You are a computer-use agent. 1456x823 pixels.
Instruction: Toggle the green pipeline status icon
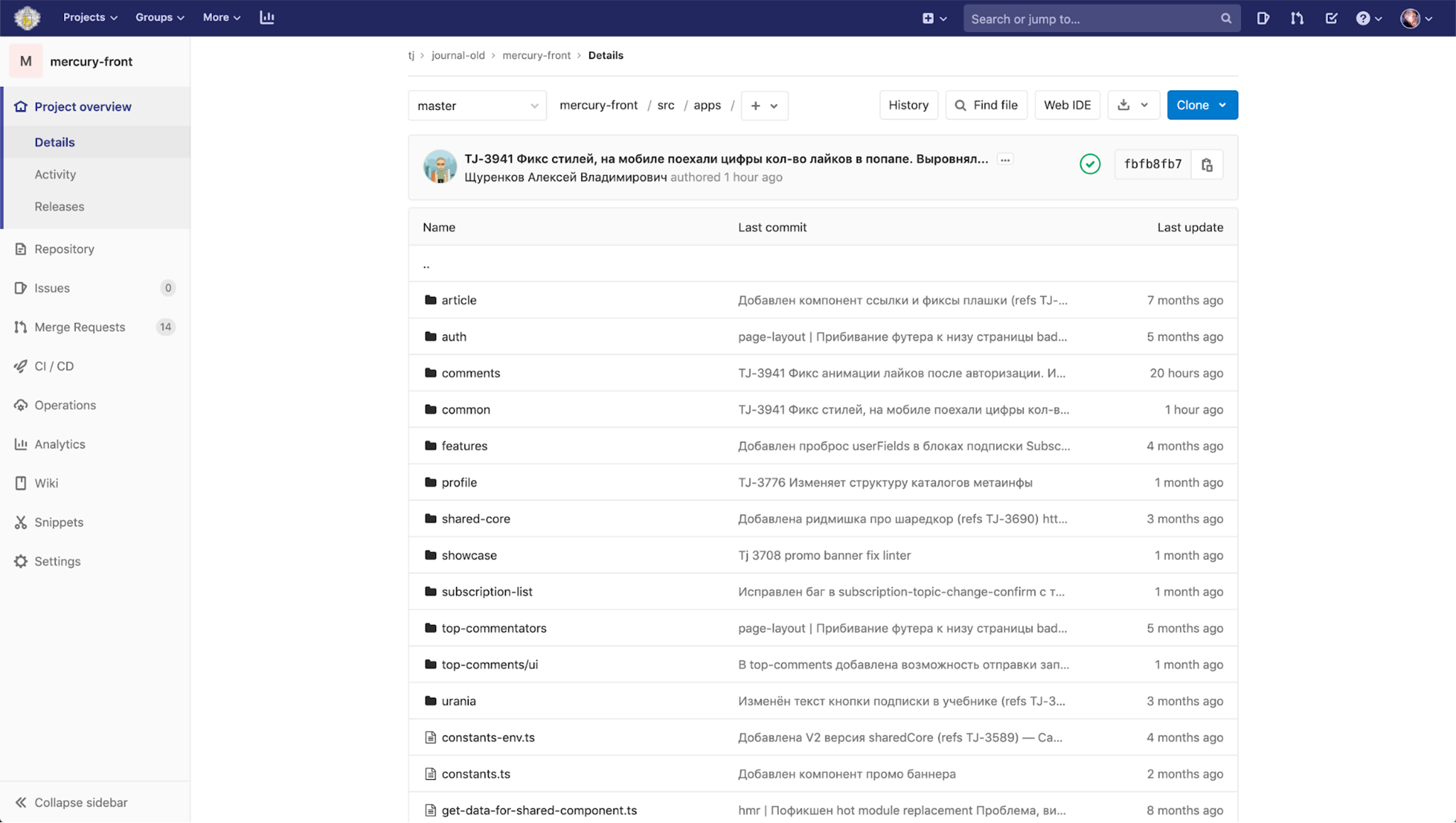click(1090, 164)
